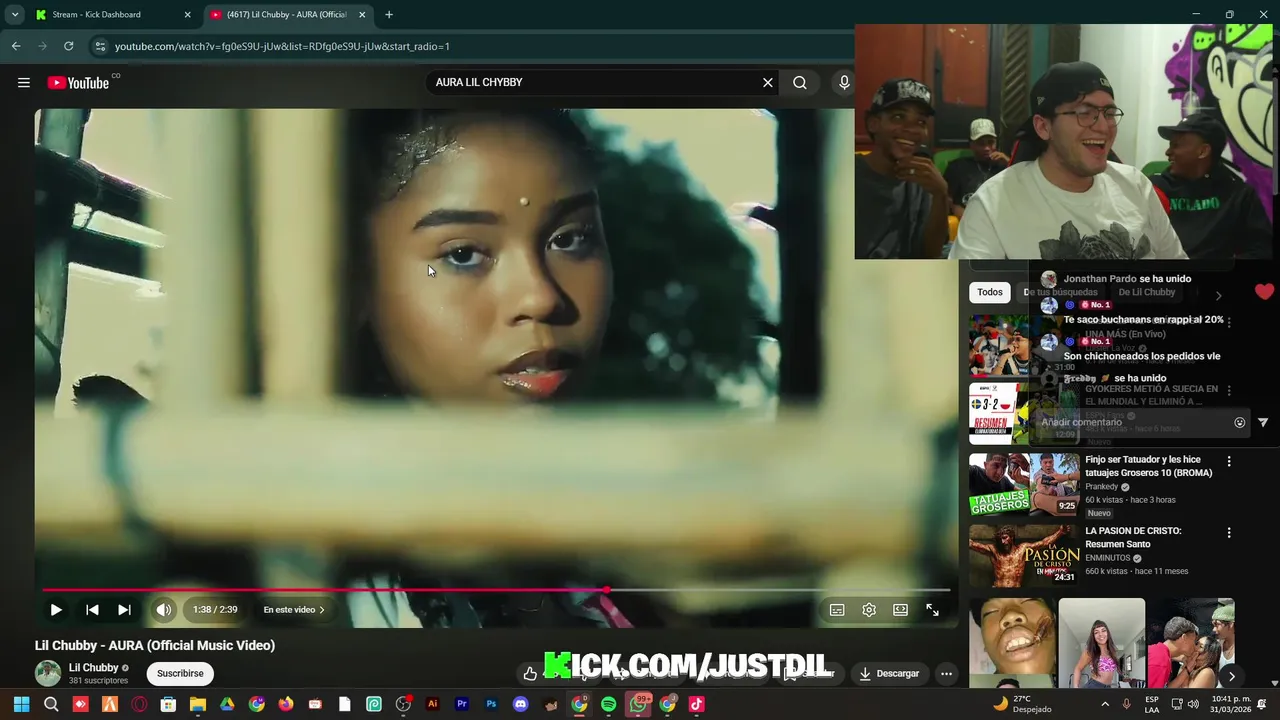Screen dimensions: 1280x720
Task: Mute the video volume
Action: [x=164, y=609]
